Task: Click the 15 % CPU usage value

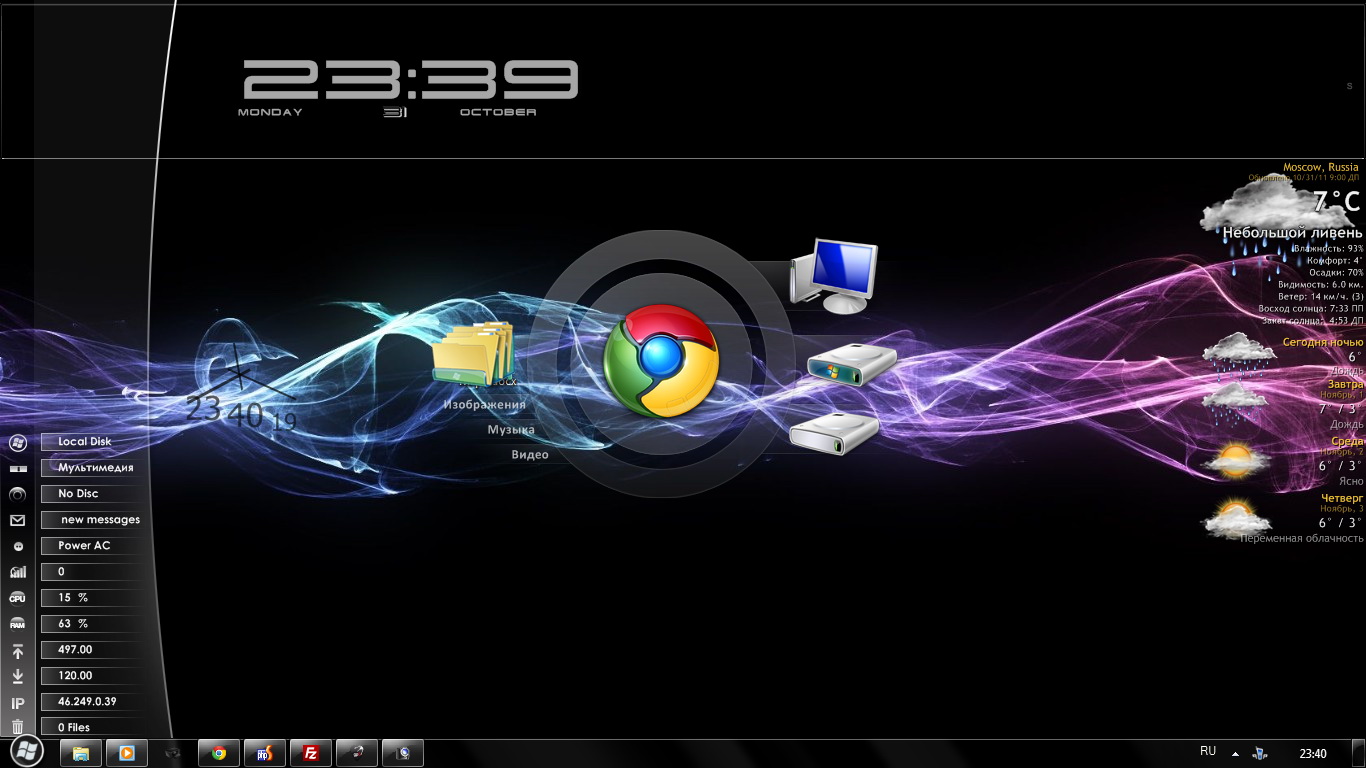Action: pyautogui.click(x=73, y=598)
